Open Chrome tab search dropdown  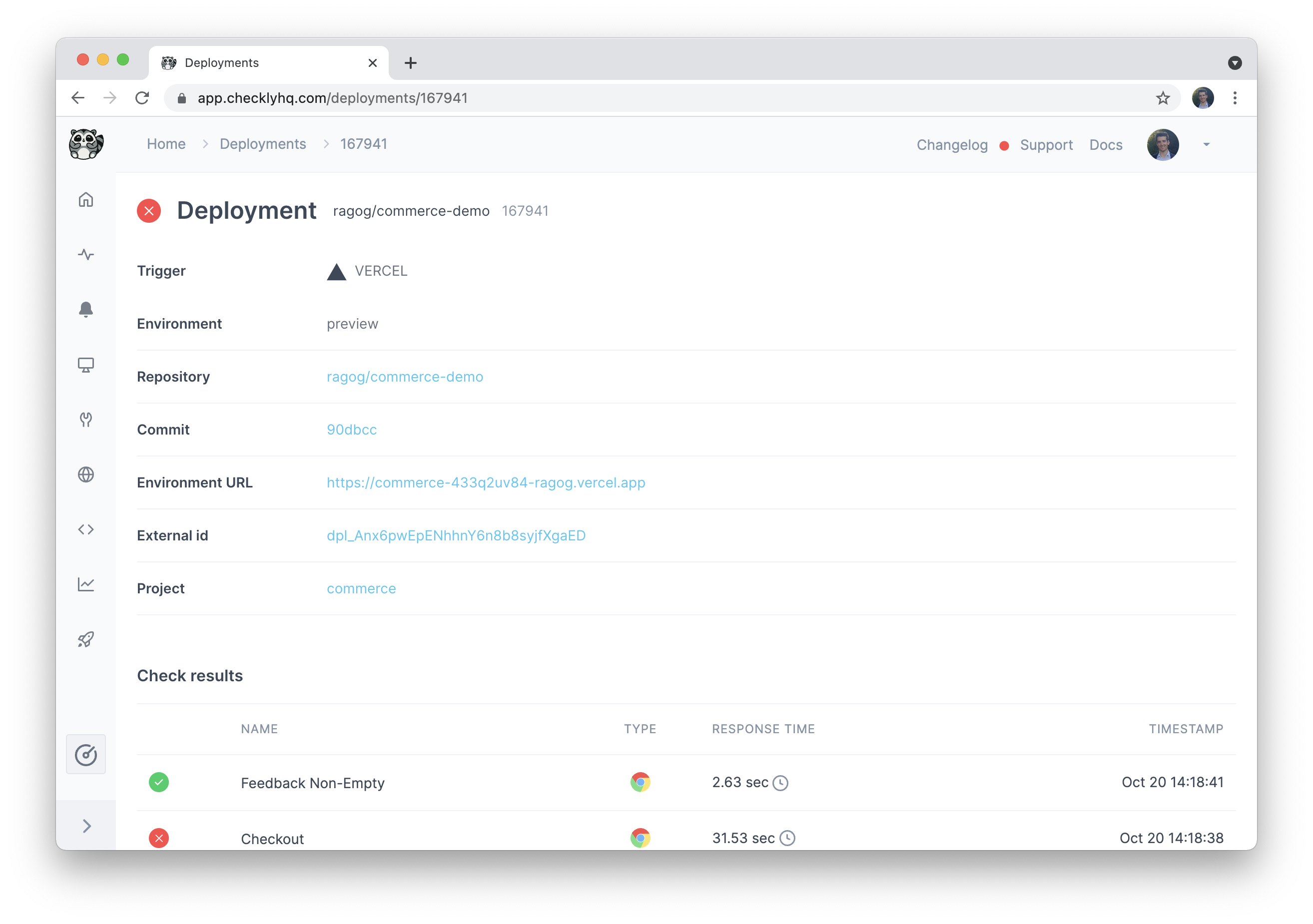point(1235,63)
